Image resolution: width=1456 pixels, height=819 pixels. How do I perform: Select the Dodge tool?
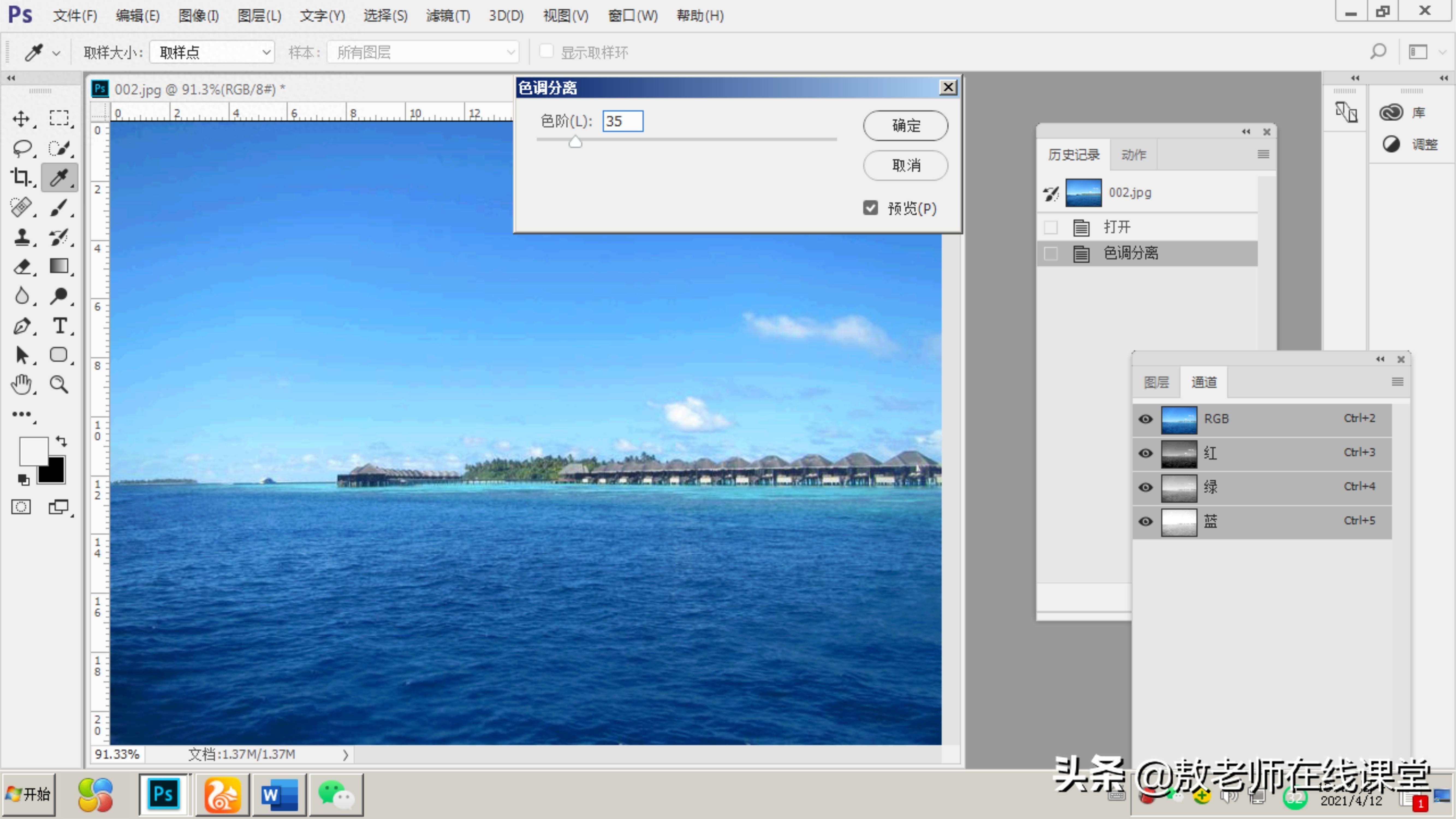pyautogui.click(x=59, y=296)
